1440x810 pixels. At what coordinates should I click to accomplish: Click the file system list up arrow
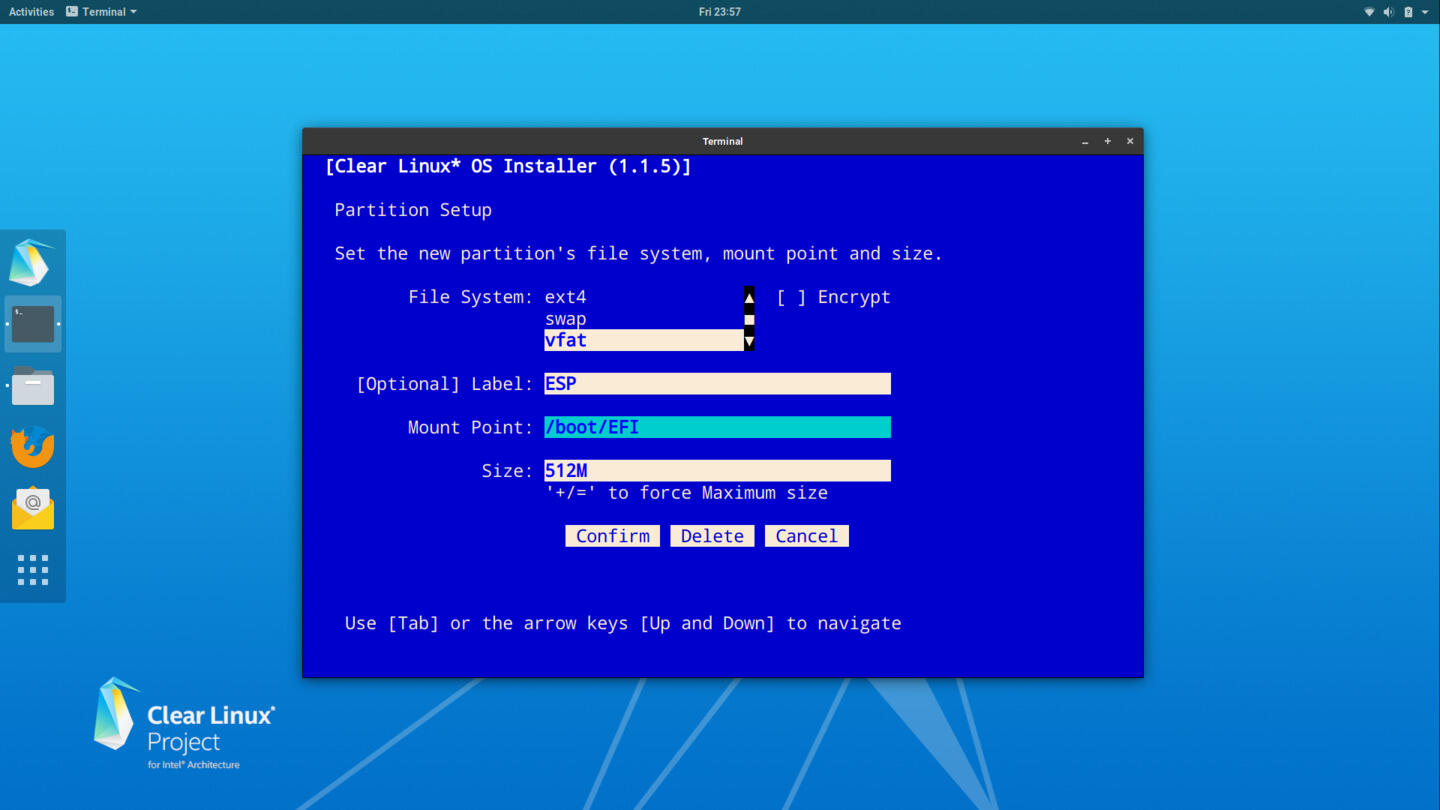click(749, 297)
